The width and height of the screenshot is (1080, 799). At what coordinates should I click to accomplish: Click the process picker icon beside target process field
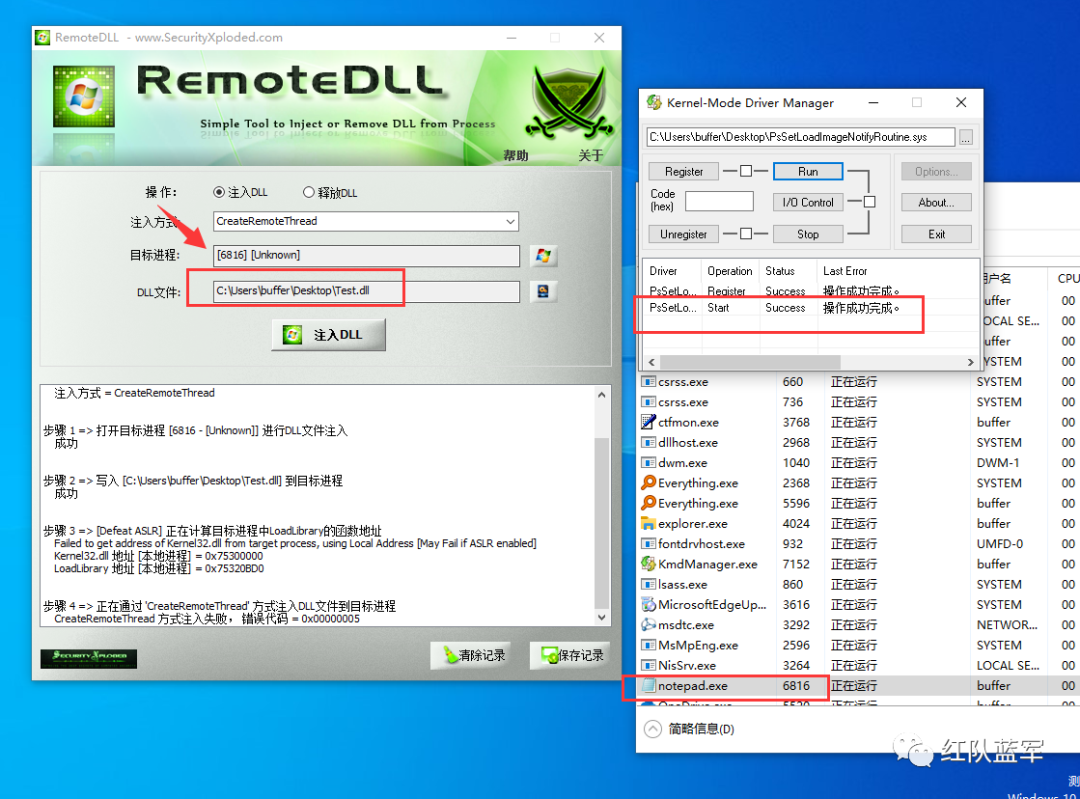click(x=543, y=256)
